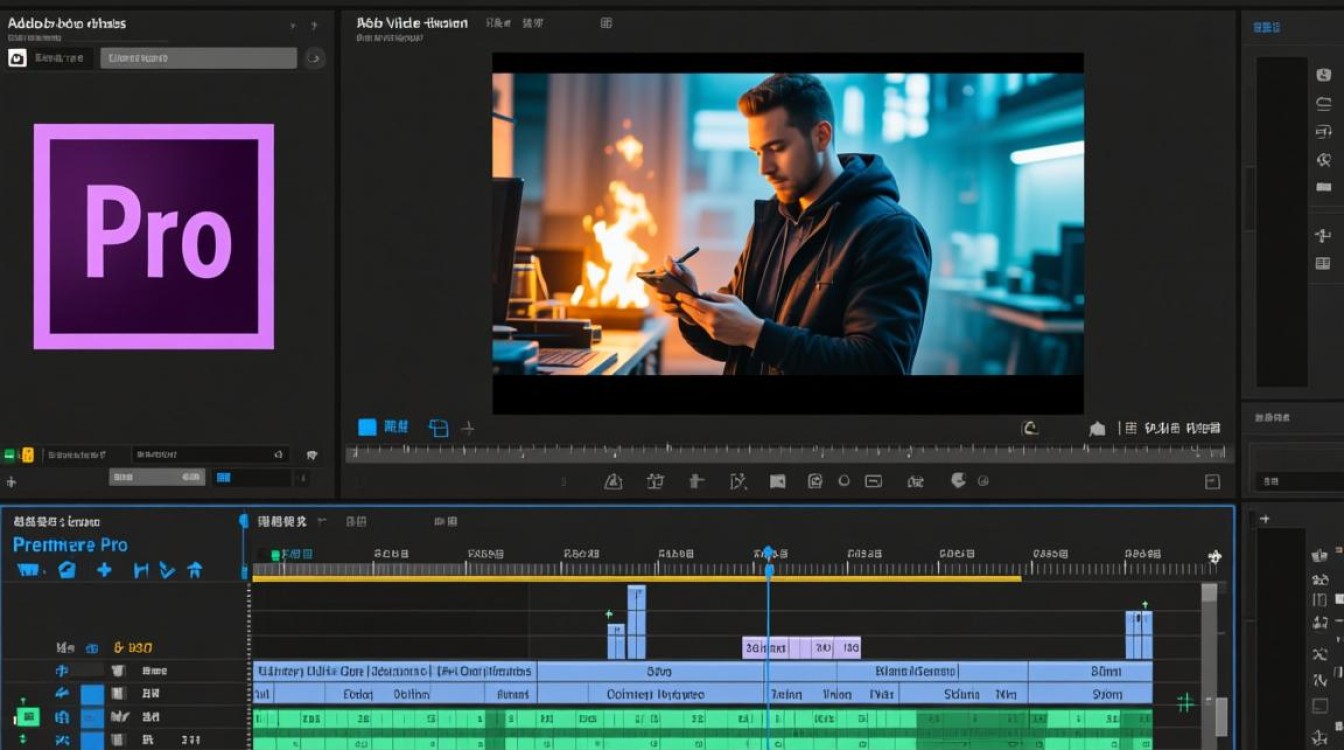Click the icon at the timeline ruler's right end
1344x750 pixels.
point(1215,557)
